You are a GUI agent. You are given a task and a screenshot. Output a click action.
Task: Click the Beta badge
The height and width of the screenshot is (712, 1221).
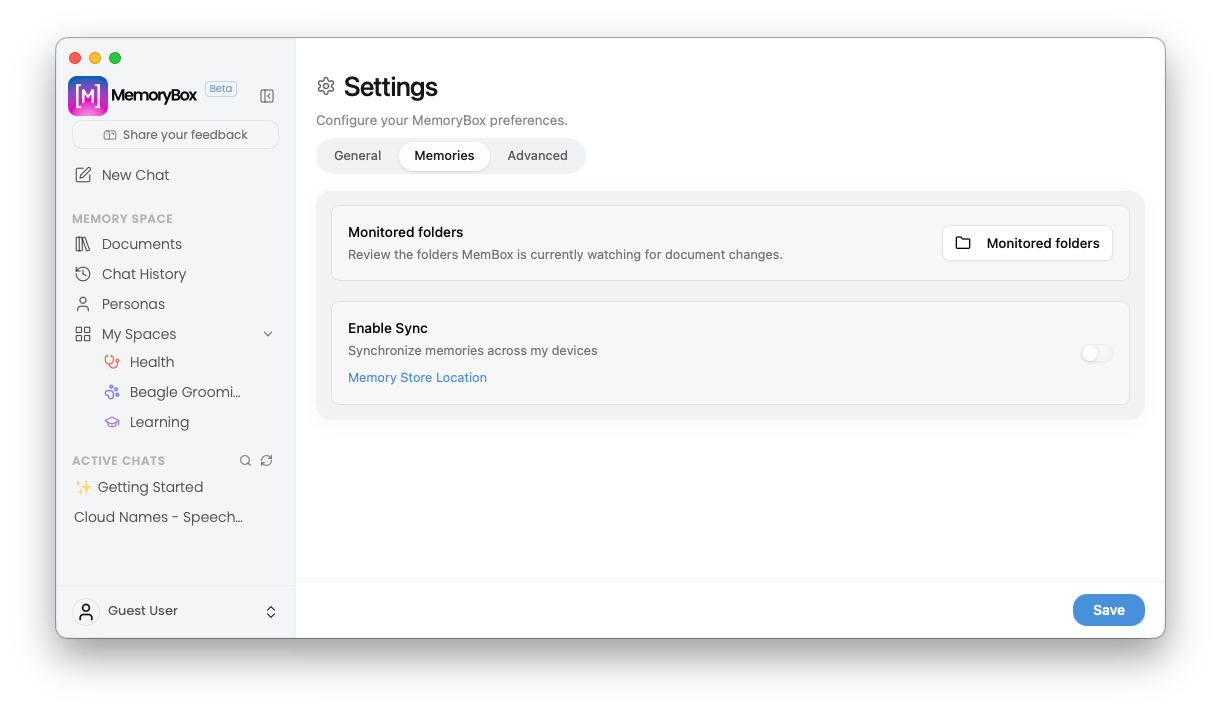coord(221,89)
